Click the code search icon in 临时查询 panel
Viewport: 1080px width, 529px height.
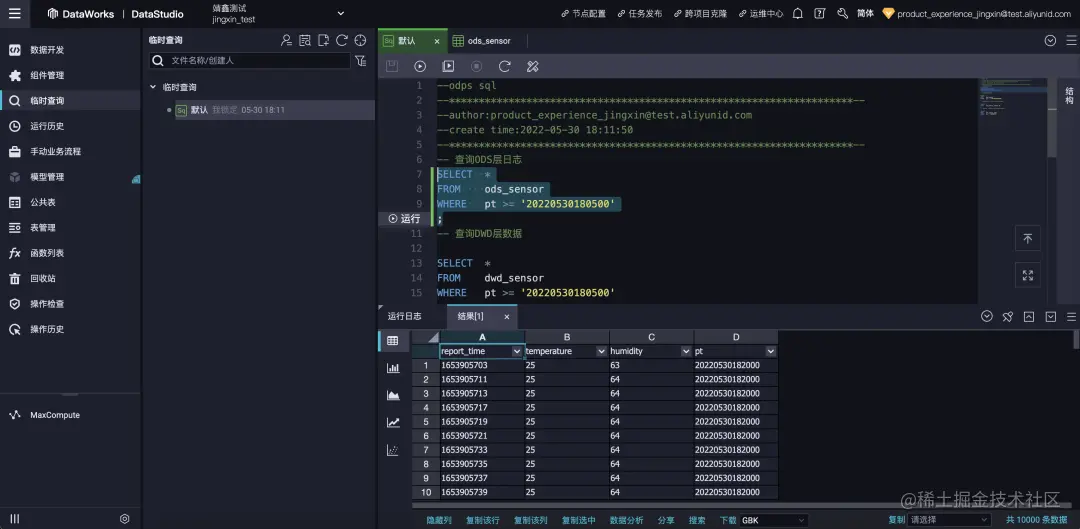(x=305, y=41)
